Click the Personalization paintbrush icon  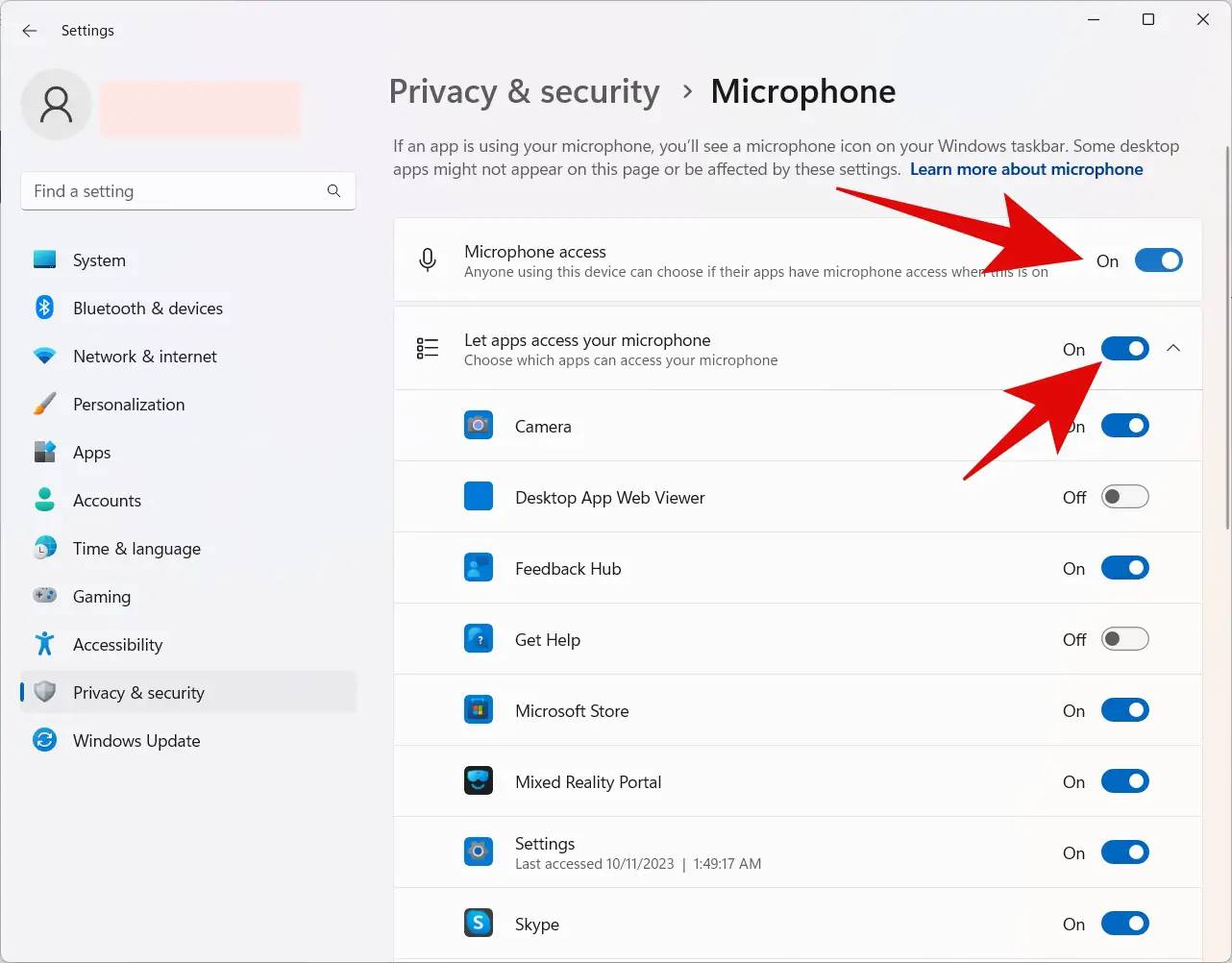click(x=45, y=404)
